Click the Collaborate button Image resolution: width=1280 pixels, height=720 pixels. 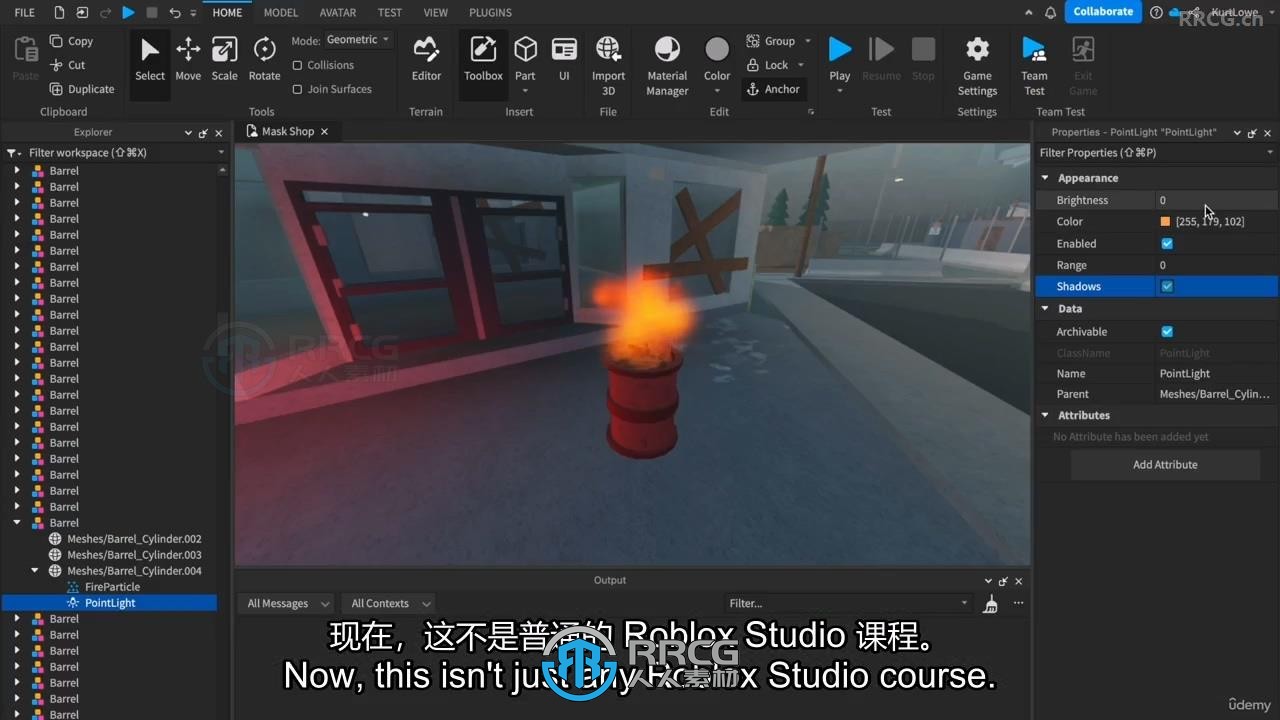tap(1103, 12)
